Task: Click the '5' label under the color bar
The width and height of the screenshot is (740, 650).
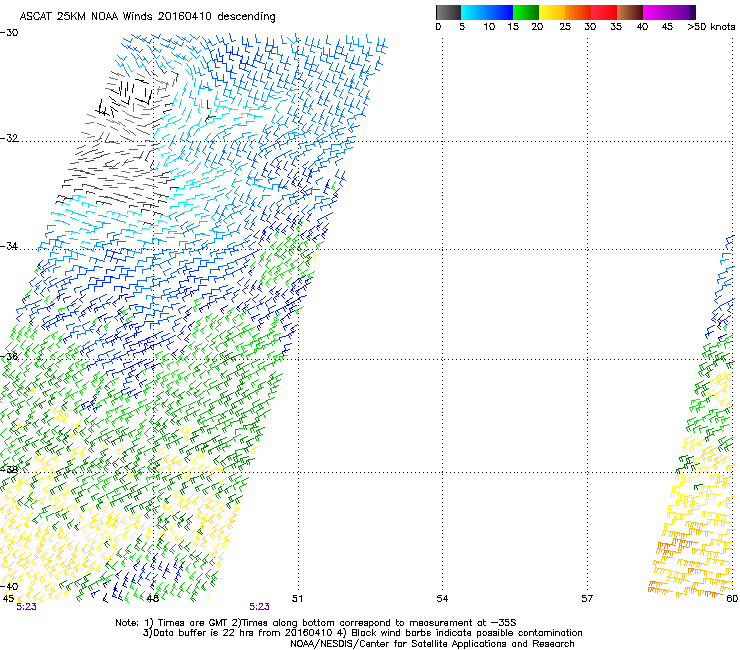Action: click(x=462, y=27)
